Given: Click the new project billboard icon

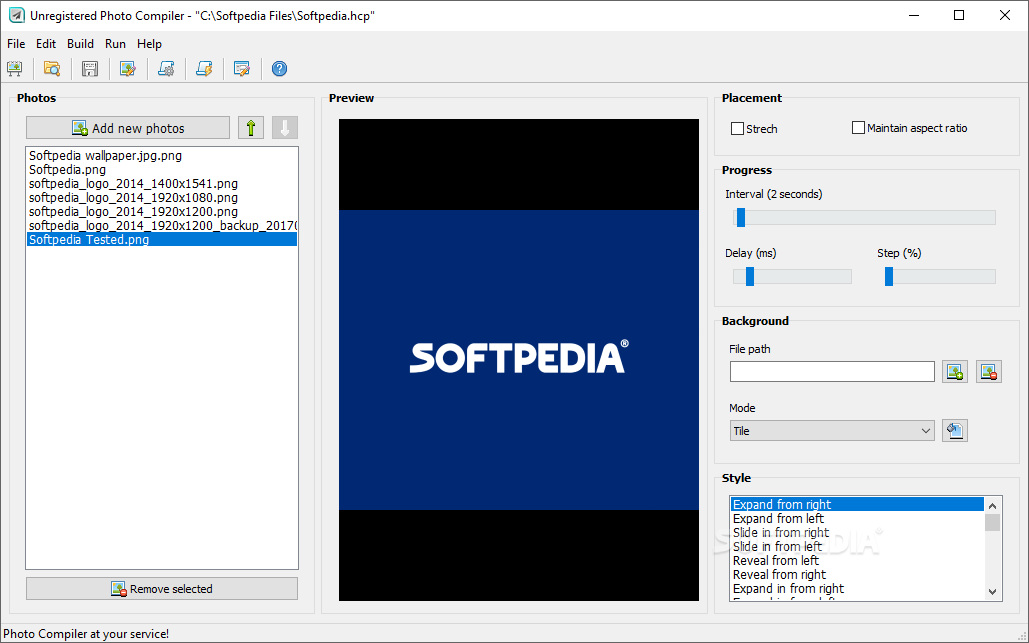Looking at the screenshot, I should click(14, 68).
